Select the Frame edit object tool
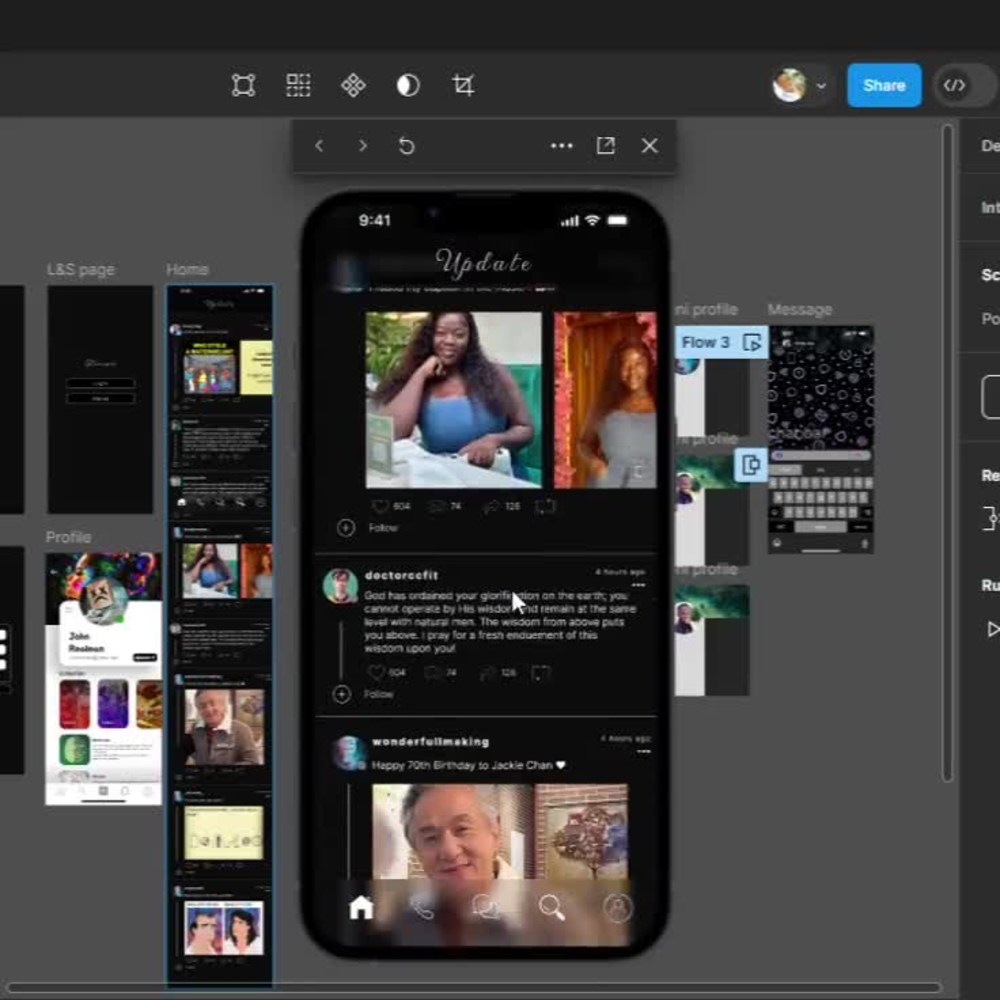 [x=243, y=85]
